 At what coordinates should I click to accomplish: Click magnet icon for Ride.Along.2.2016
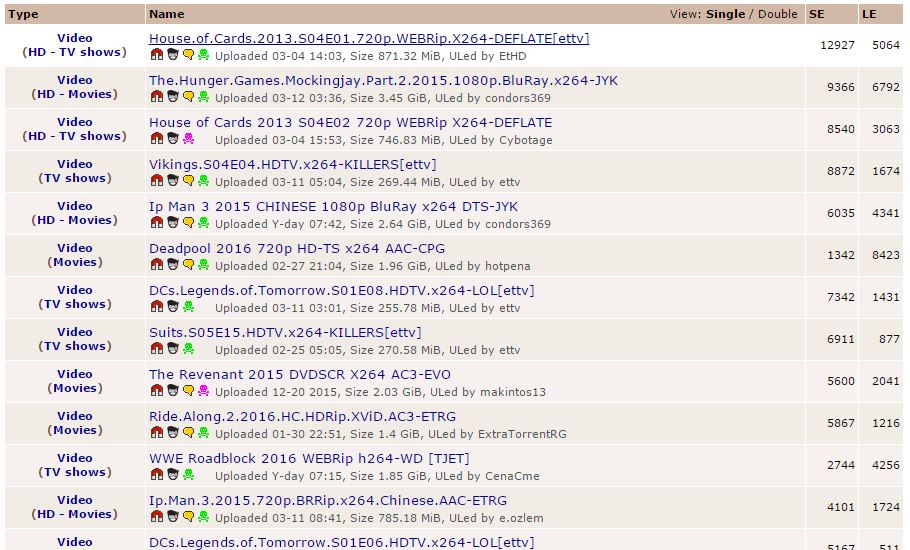point(157,432)
